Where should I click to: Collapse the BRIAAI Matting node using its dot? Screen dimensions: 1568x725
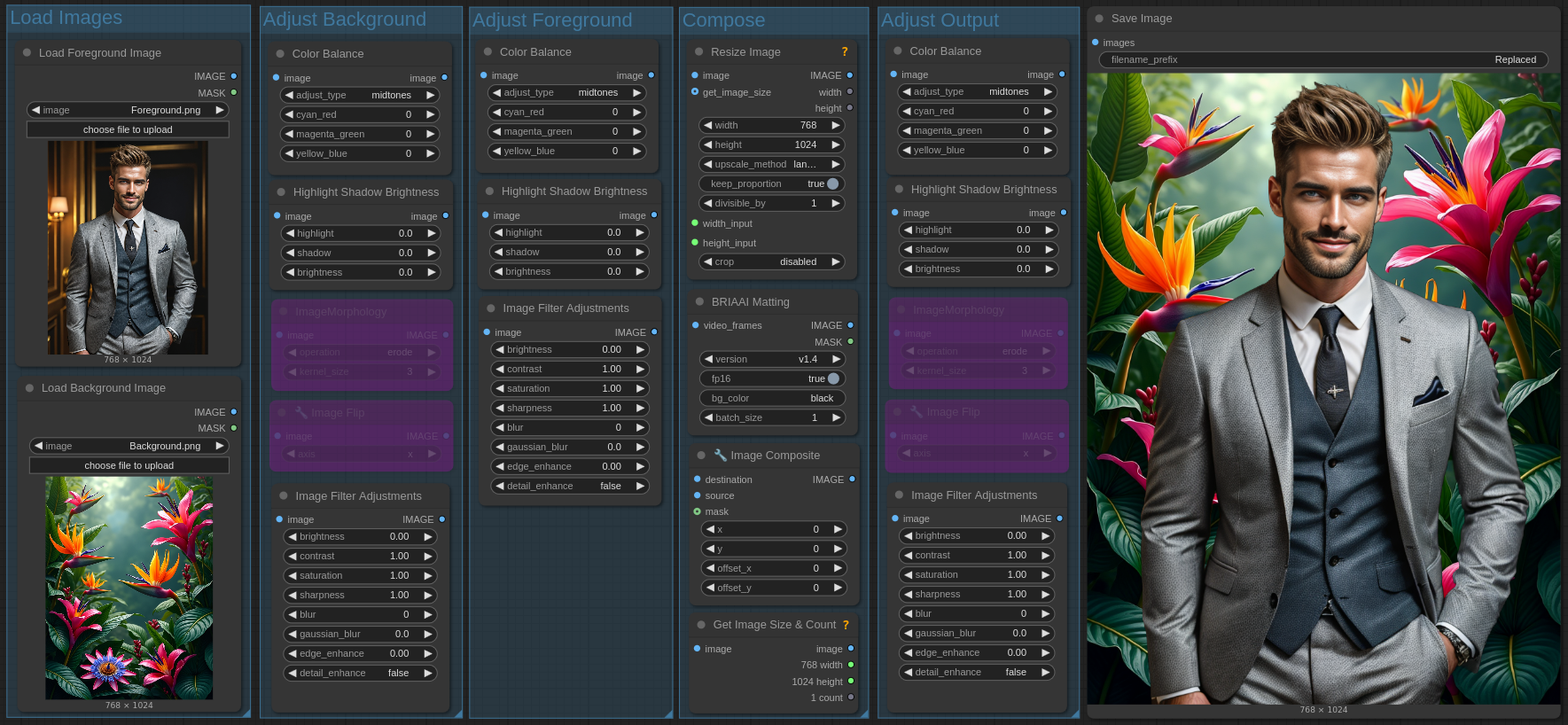699,302
